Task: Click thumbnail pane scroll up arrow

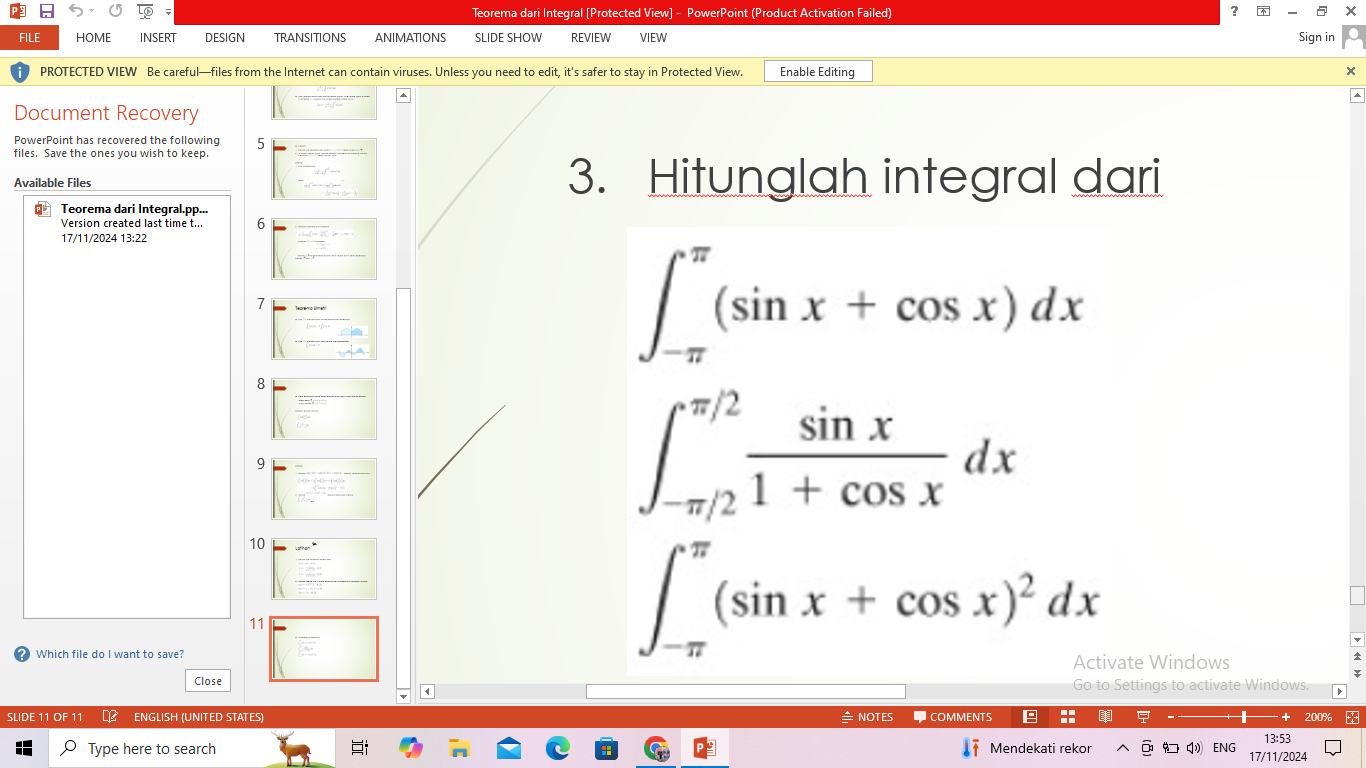Action: pyautogui.click(x=404, y=96)
